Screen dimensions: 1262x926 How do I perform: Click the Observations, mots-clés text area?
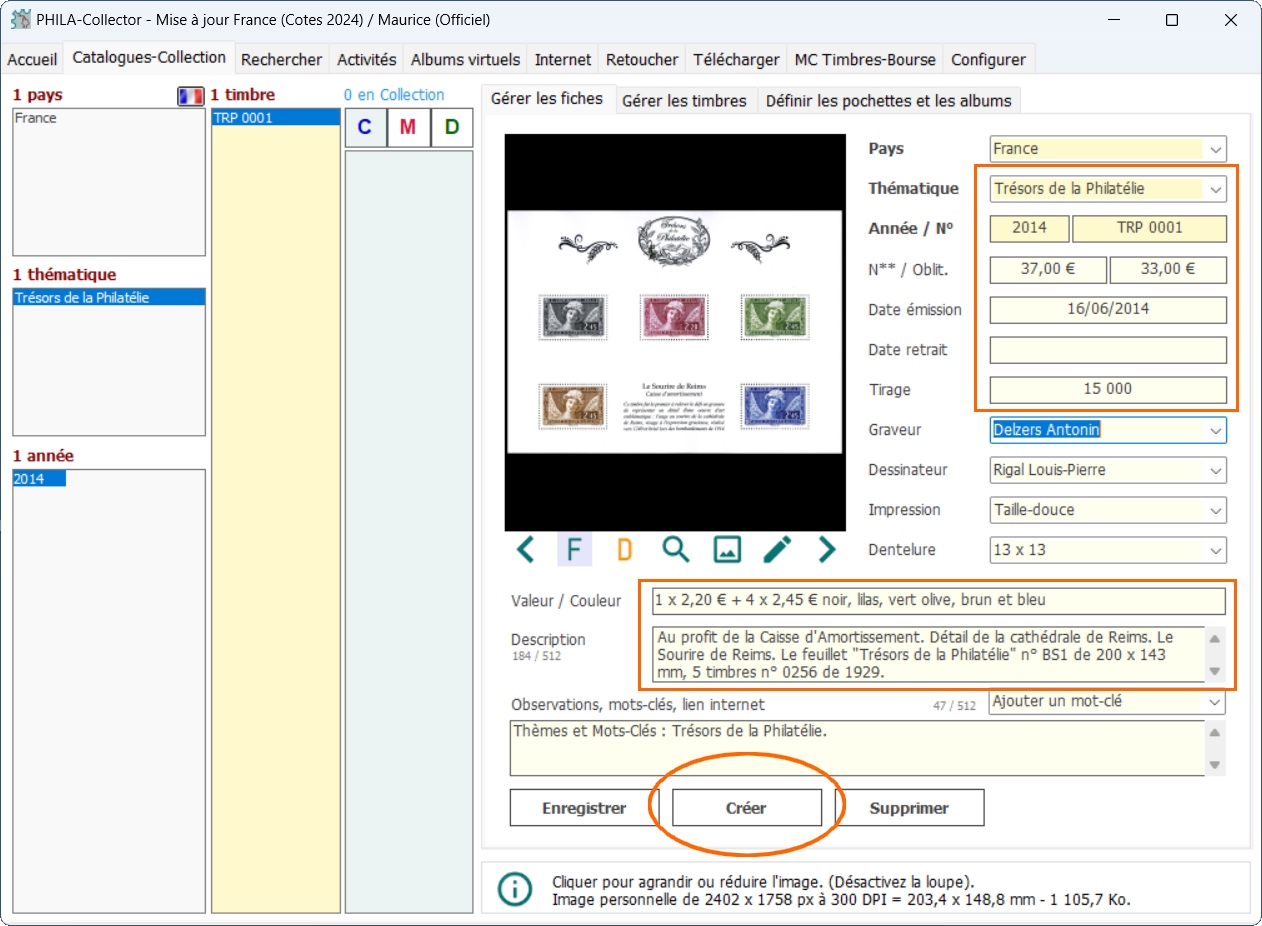point(858,748)
